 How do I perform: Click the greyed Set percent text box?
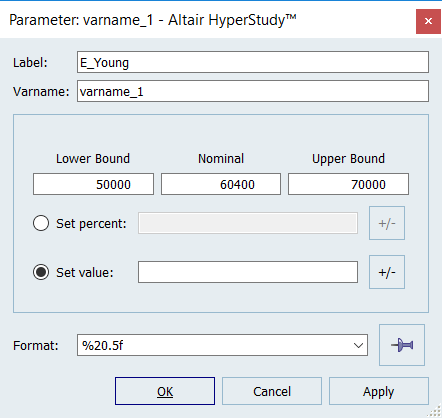coord(248,223)
